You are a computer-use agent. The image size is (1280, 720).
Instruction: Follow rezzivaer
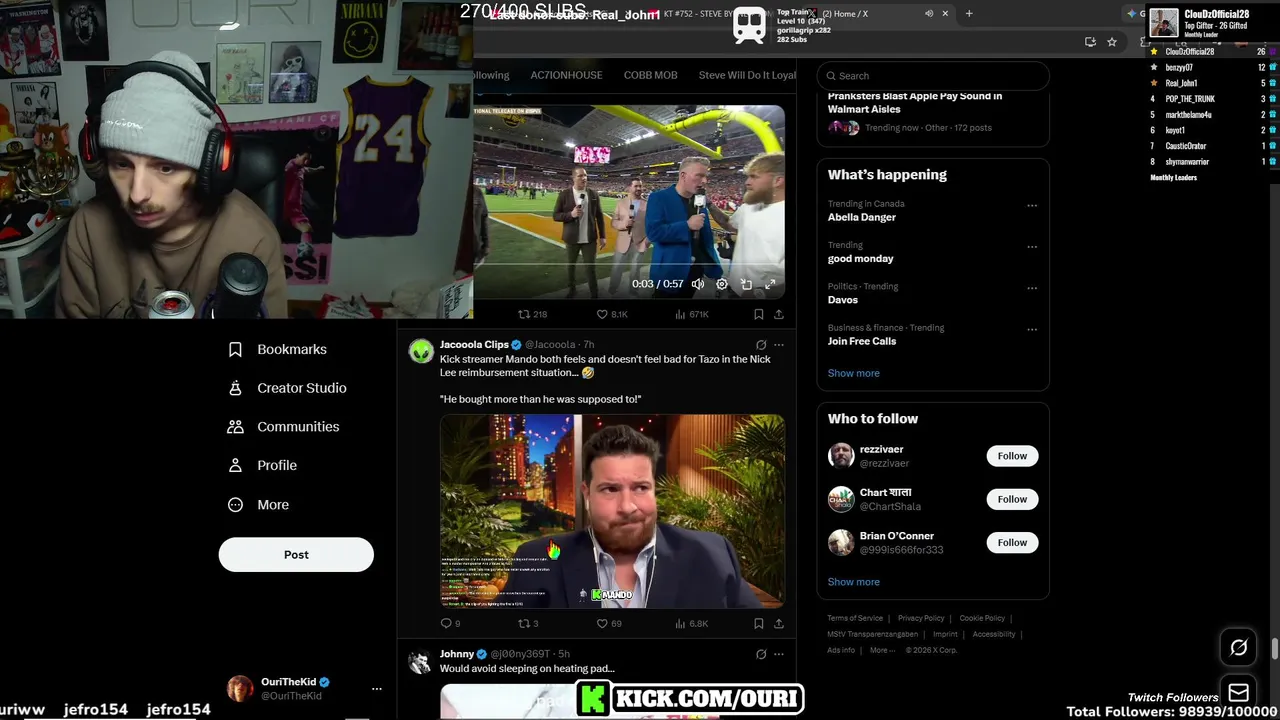(x=1012, y=456)
